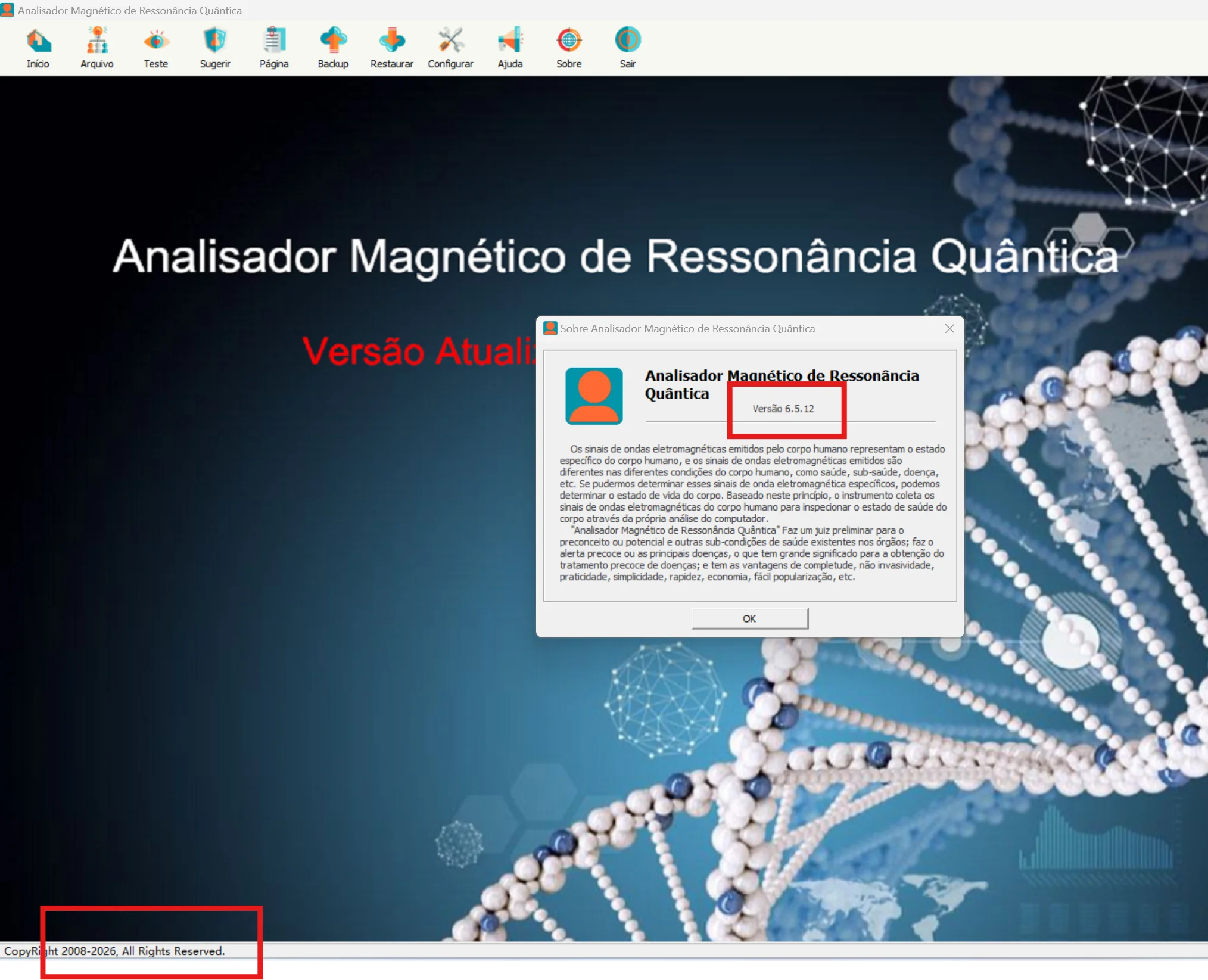Click the app icon in main title bar
1208x980 pixels.
pyautogui.click(x=8, y=10)
